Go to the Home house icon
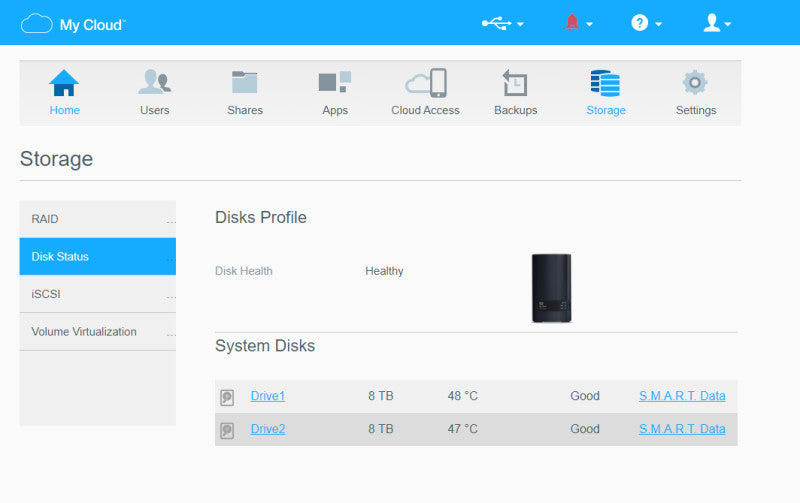The image size is (800, 503). coord(64,83)
